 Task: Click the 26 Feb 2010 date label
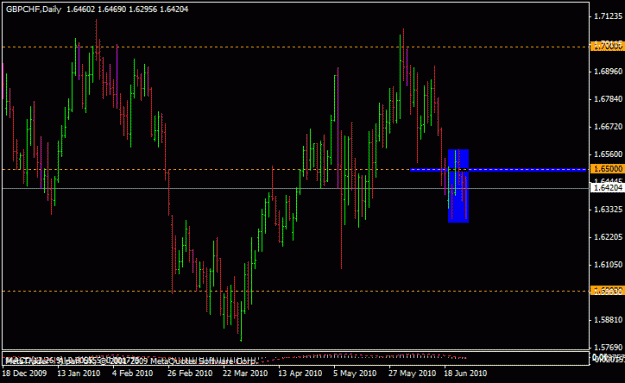pyautogui.click(x=190, y=373)
